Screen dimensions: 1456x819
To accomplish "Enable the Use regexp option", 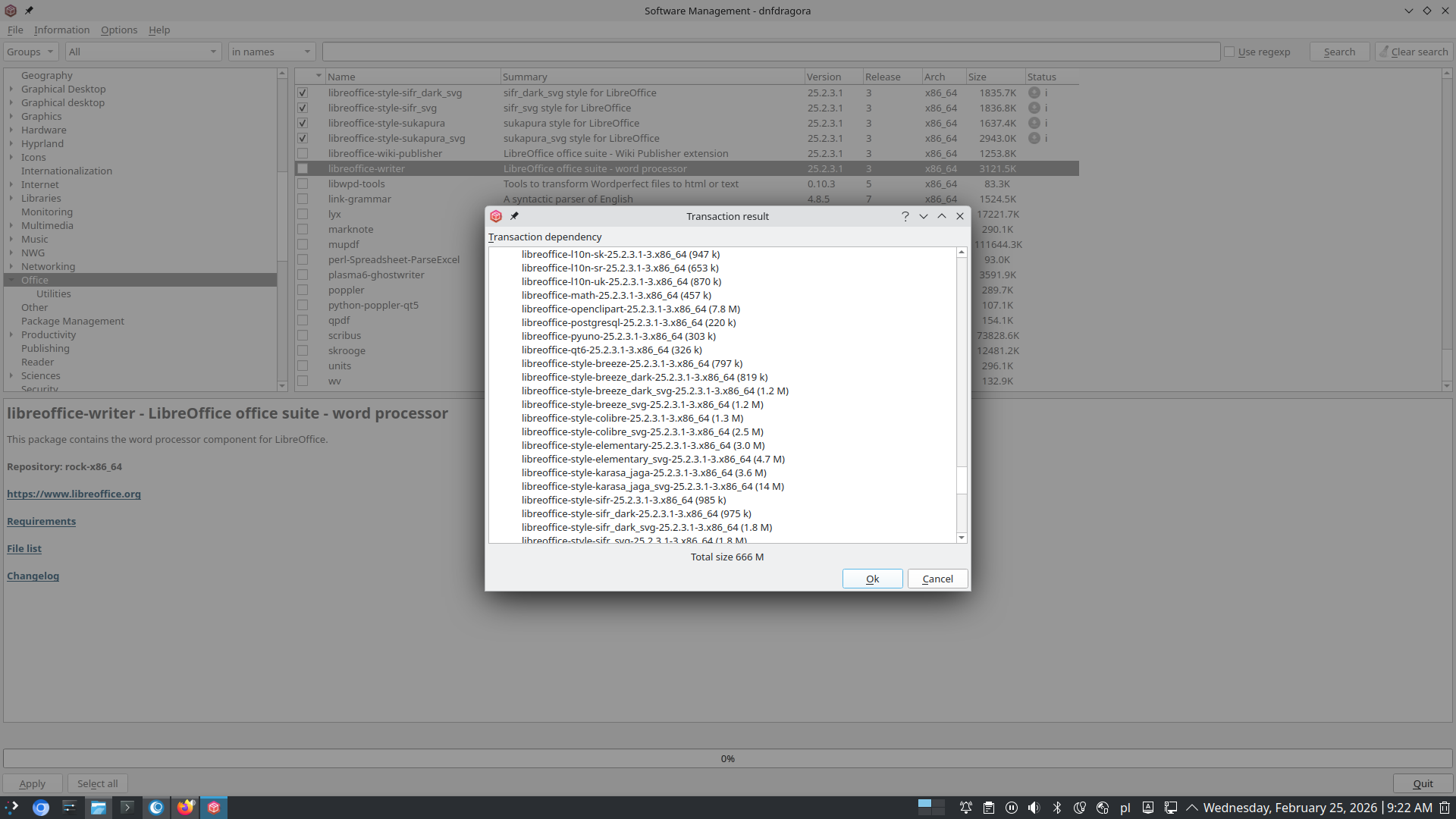I will (1229, 52).
